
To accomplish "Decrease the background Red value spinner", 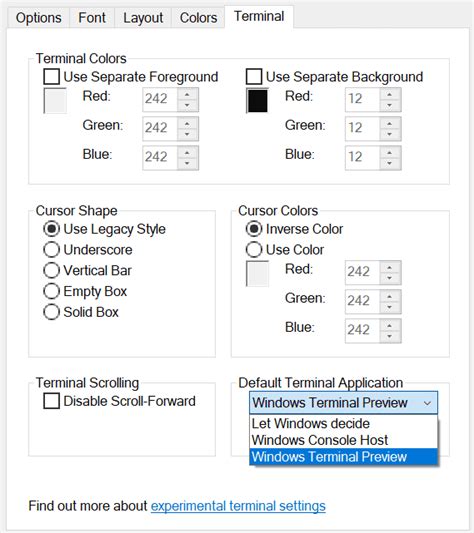I will click(x=390, y=105).
